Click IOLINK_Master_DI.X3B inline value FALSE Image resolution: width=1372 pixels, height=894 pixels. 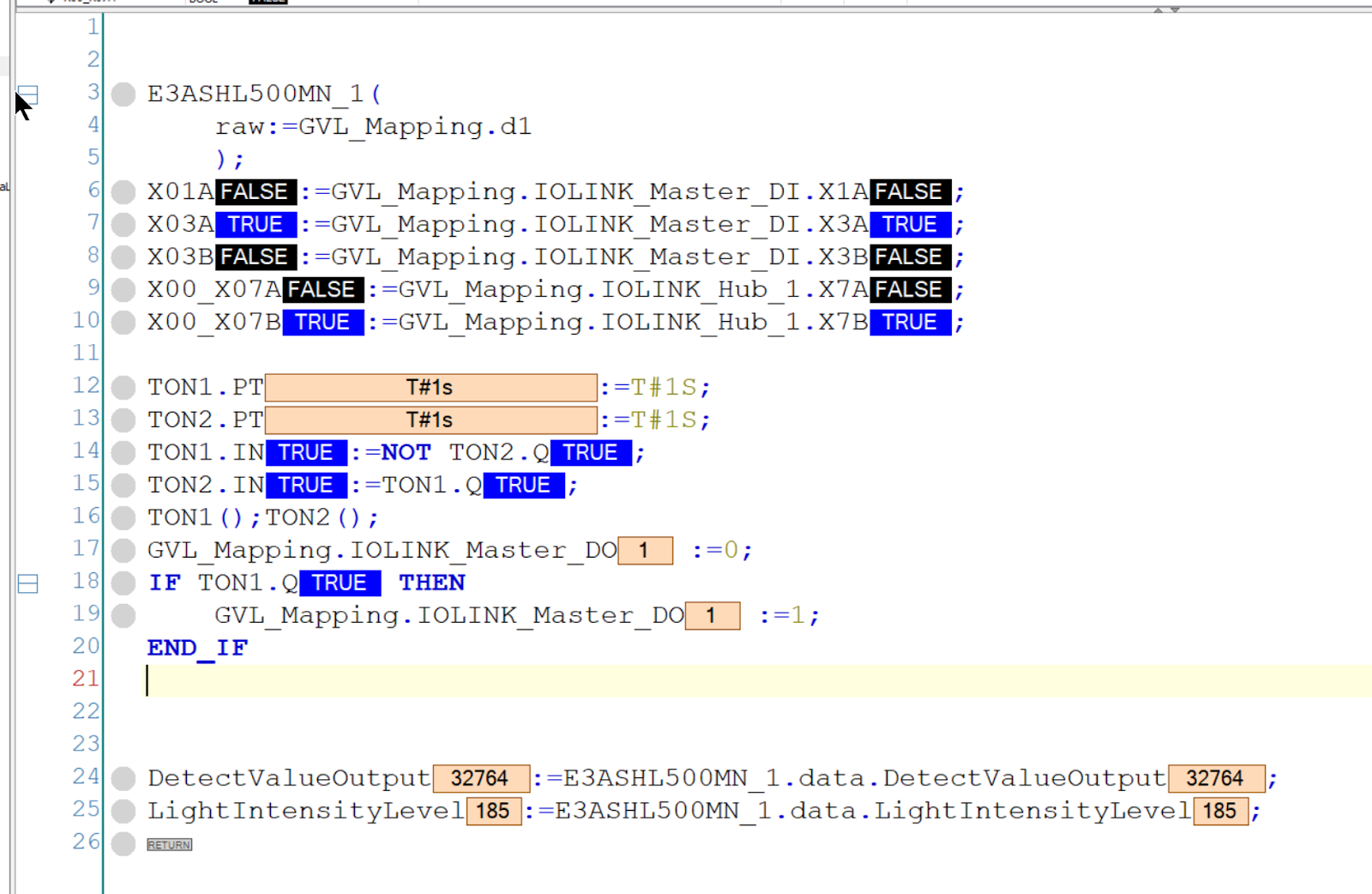(x=910, y=257)
